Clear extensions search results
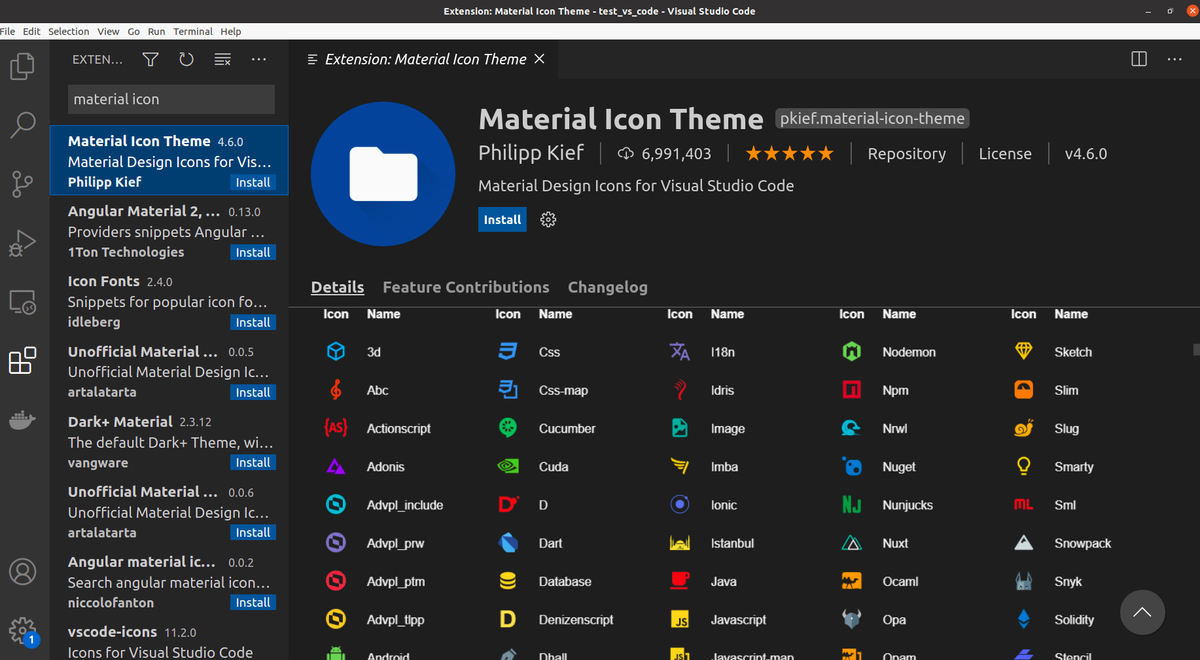 point(223,60)
